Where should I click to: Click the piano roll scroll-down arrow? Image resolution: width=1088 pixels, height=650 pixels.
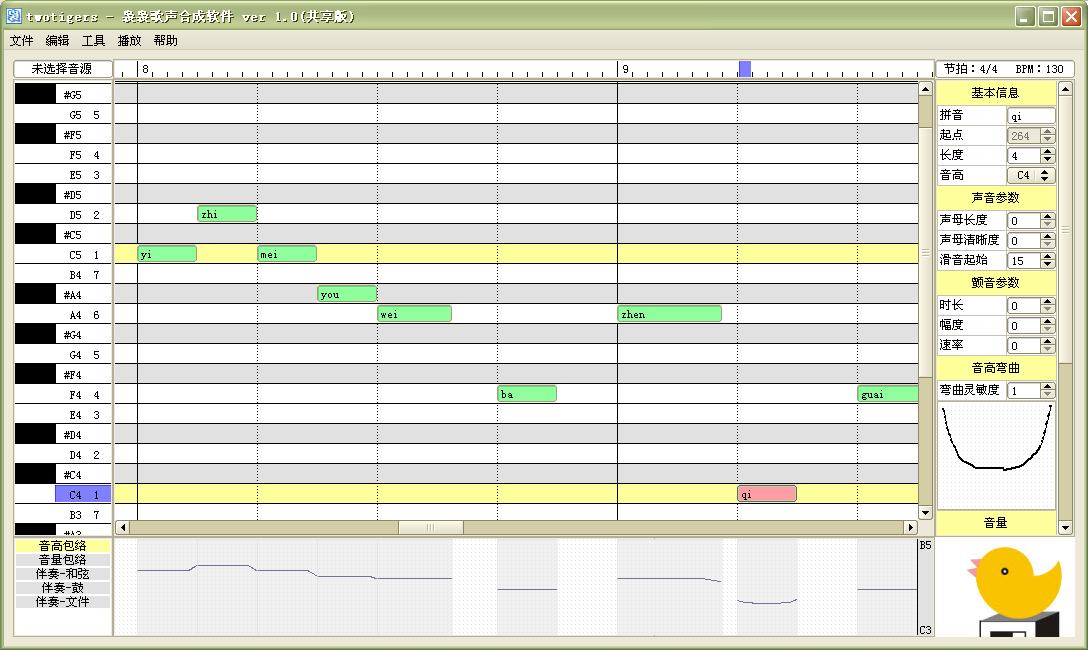(926, 513)
